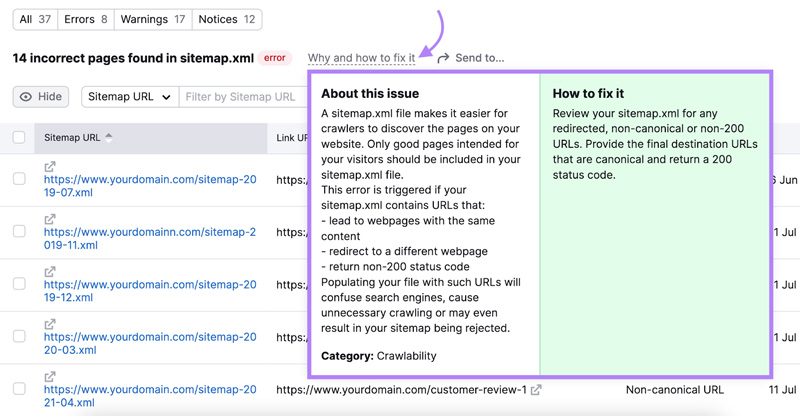Open external link icon for sitemap-2019-07.xml
800x416 pixels.
(50, 166)
